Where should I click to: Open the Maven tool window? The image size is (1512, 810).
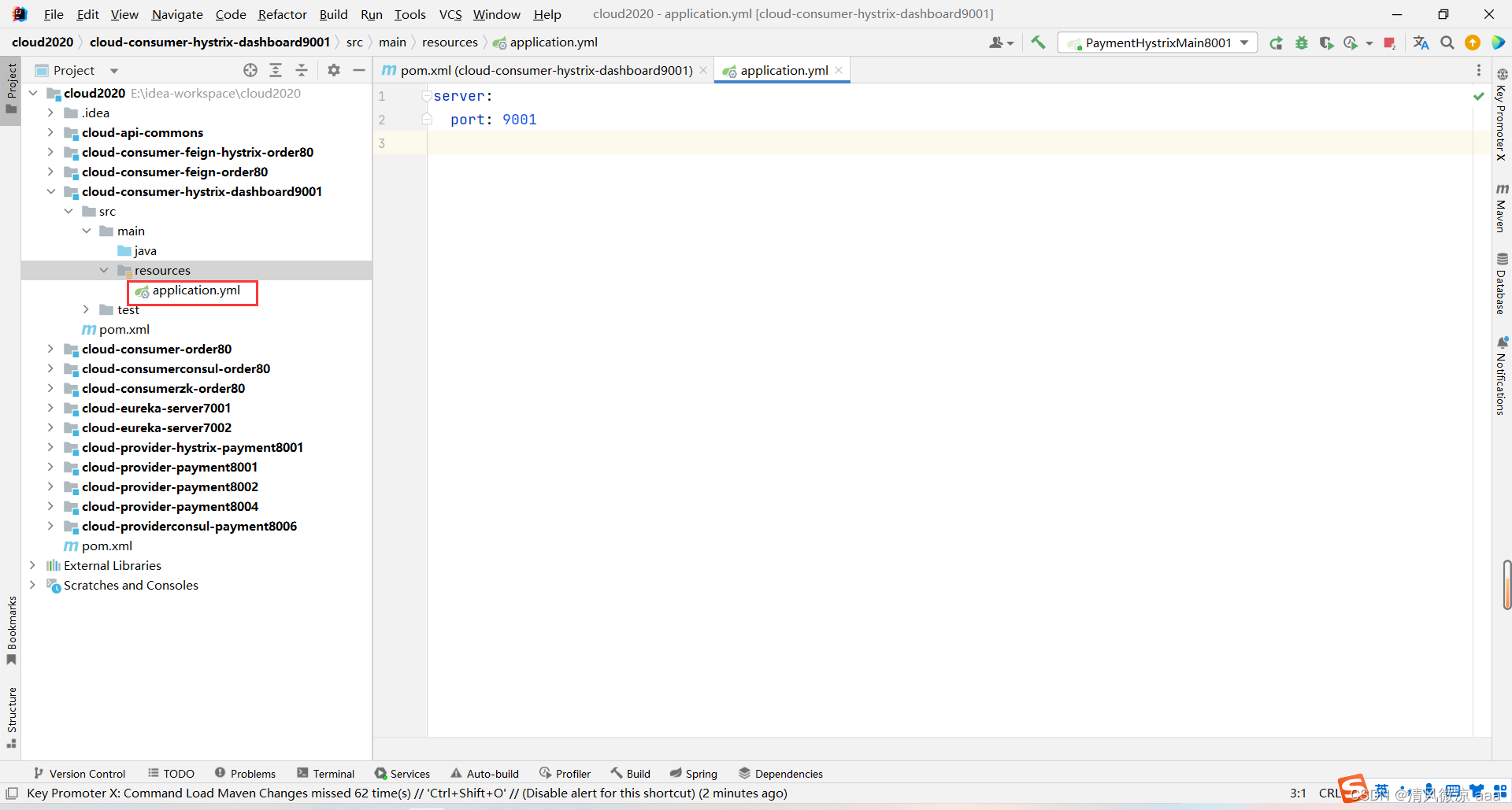point(1502,209)
